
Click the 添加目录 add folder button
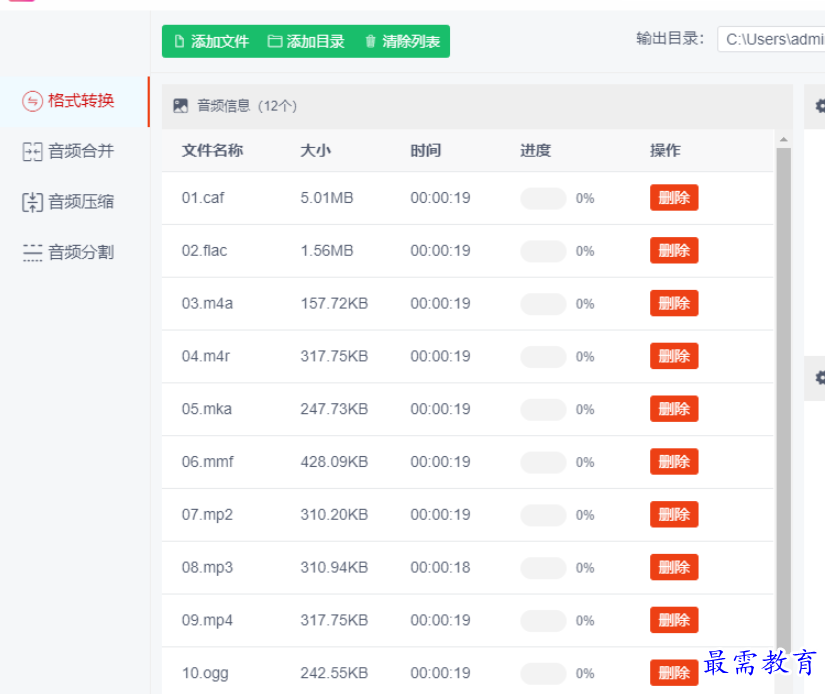[x=306, y=41]
